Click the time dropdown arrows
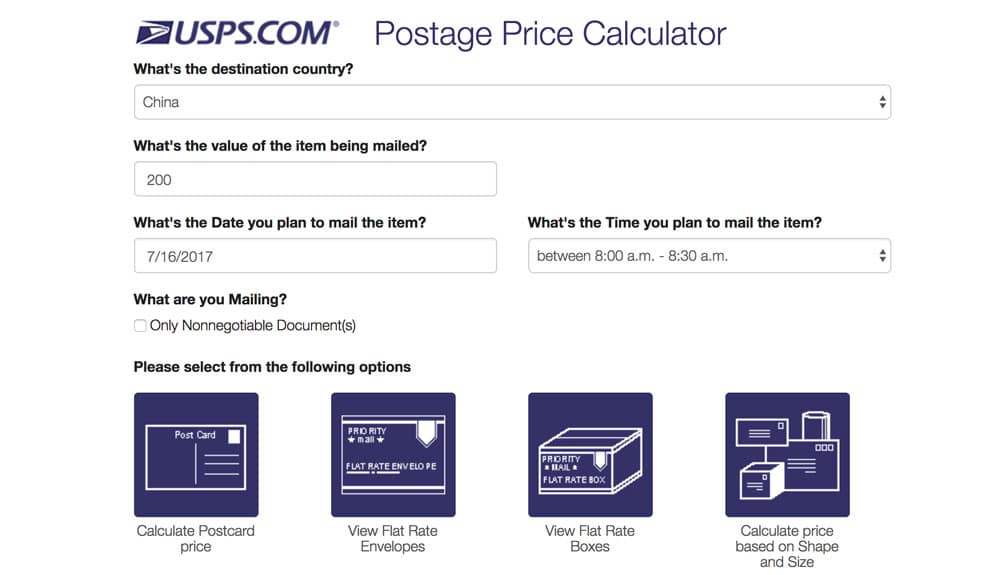Viewport: 1000px width, 575px height. coord(882,256)
